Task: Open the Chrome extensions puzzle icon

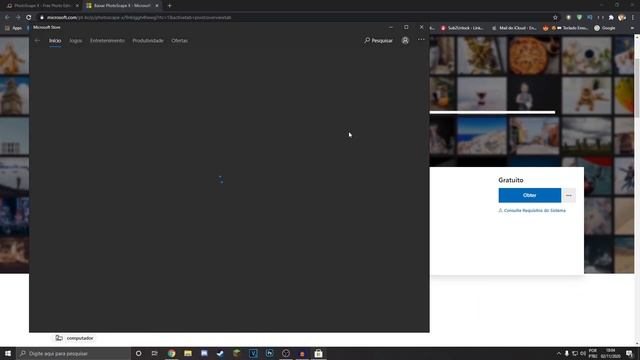Action: (611, 18)
